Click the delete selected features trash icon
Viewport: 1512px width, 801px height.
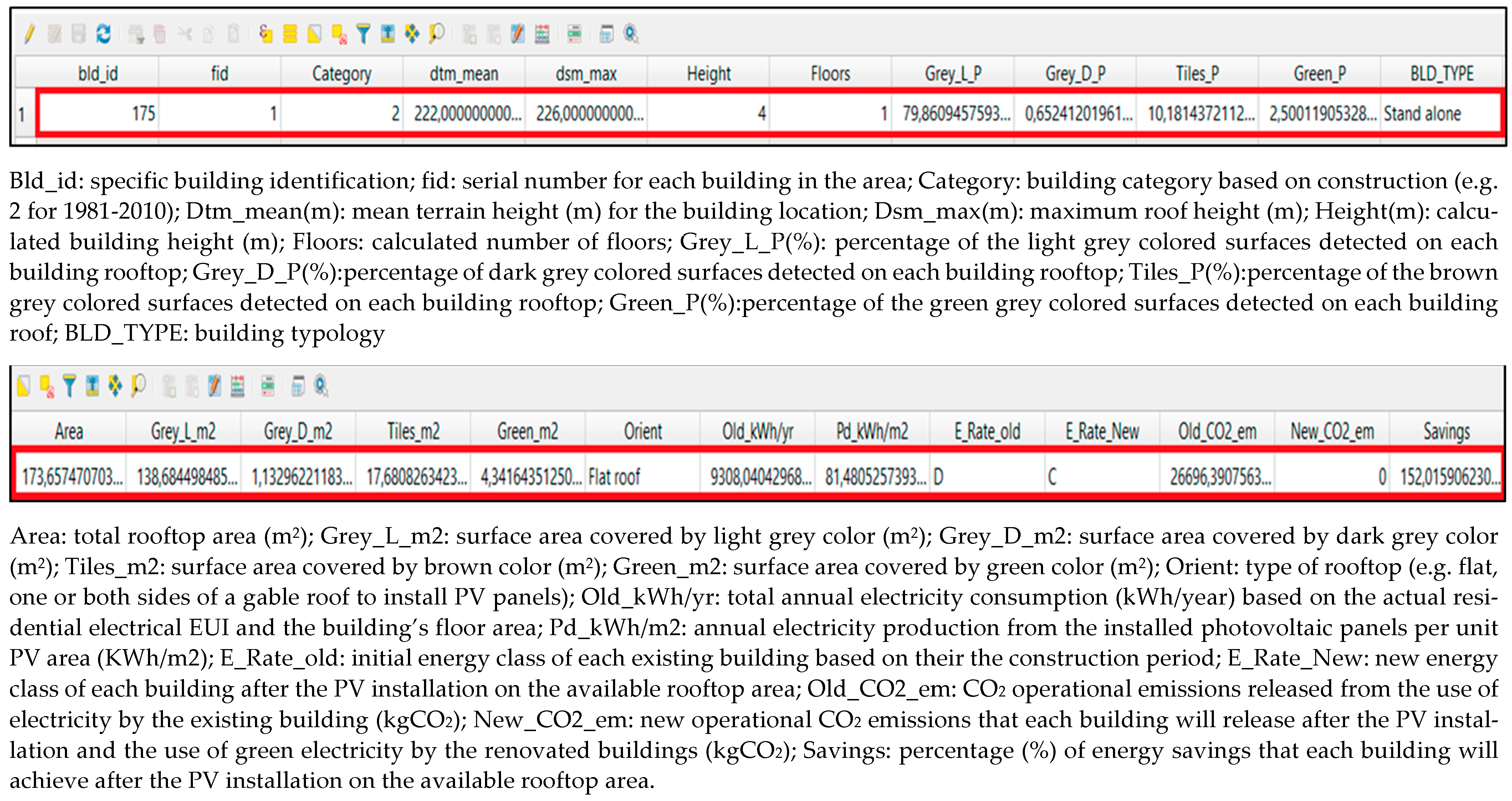(x=160, y=34)
